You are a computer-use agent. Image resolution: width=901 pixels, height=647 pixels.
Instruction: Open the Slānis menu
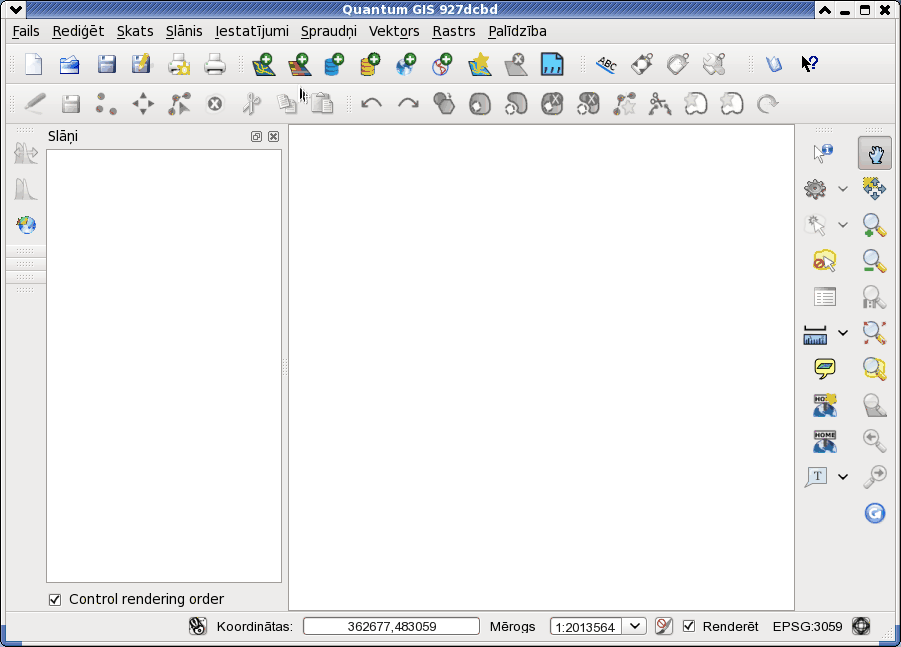(184, 31)
